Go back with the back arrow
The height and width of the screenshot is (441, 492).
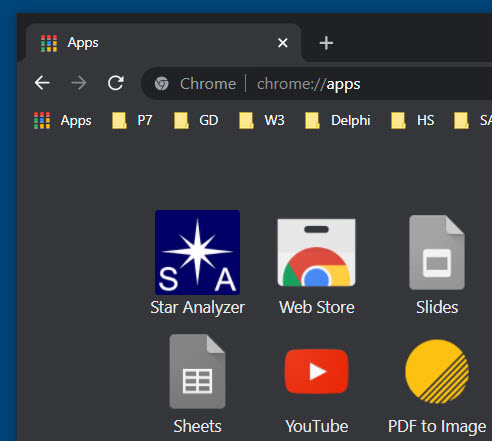pos(42,83)
